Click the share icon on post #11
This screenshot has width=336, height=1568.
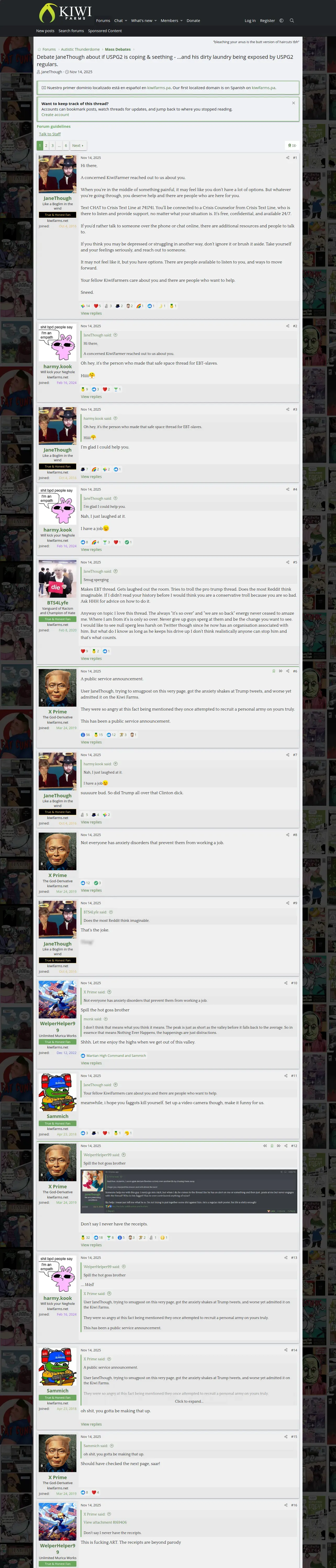click(285, 1076)
